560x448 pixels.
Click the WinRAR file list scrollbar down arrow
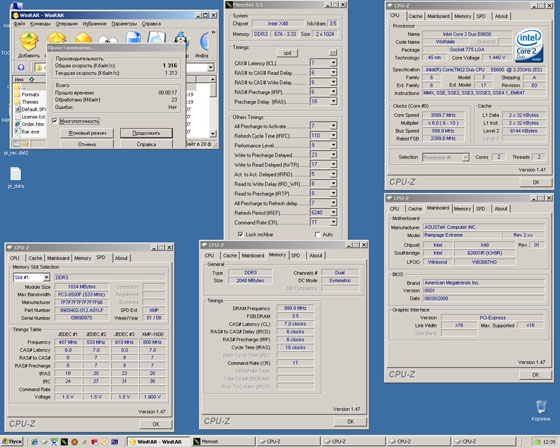(213, 134)
